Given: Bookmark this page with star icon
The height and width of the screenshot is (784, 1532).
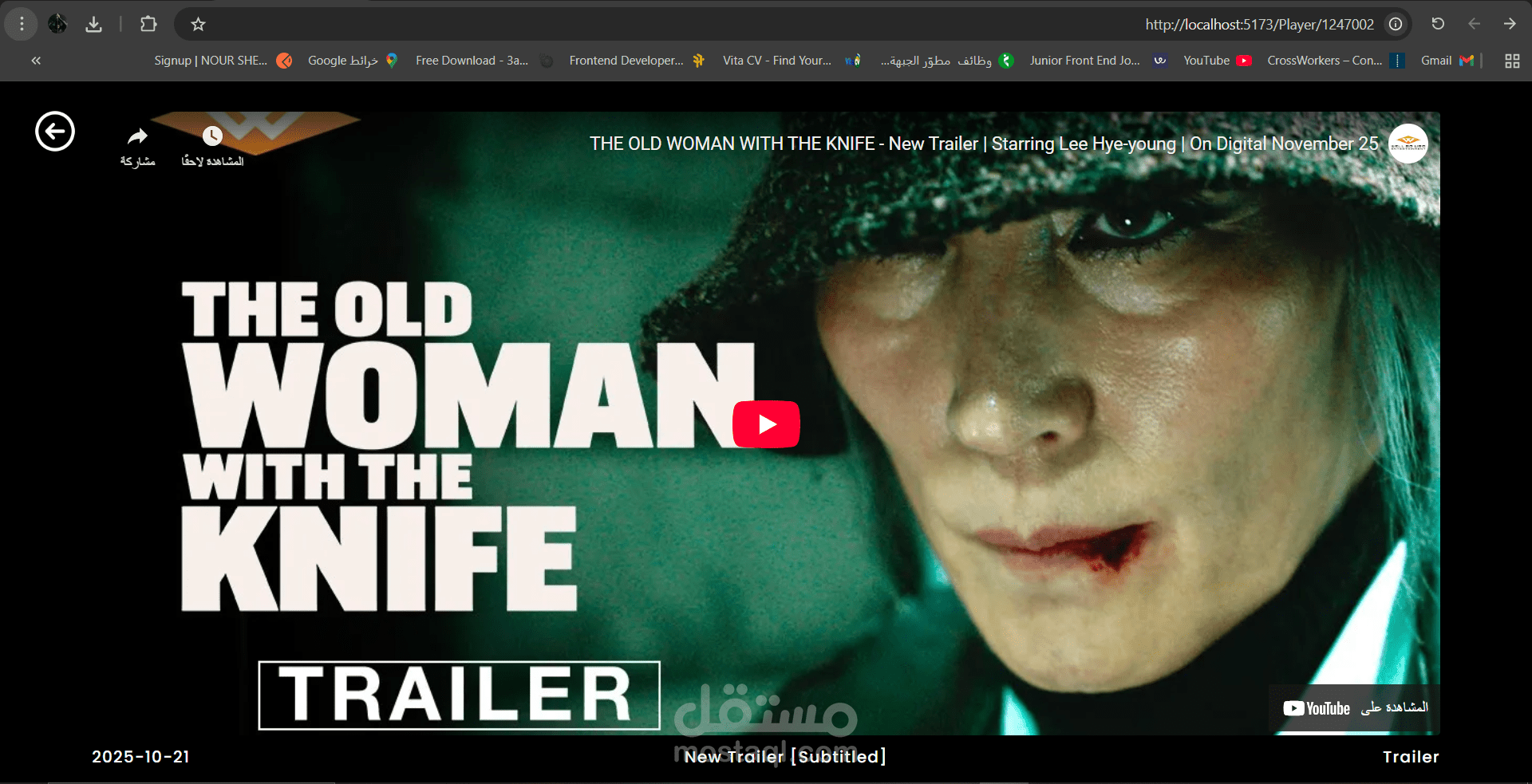Looking at the screenshot, I should coord(199,25).
